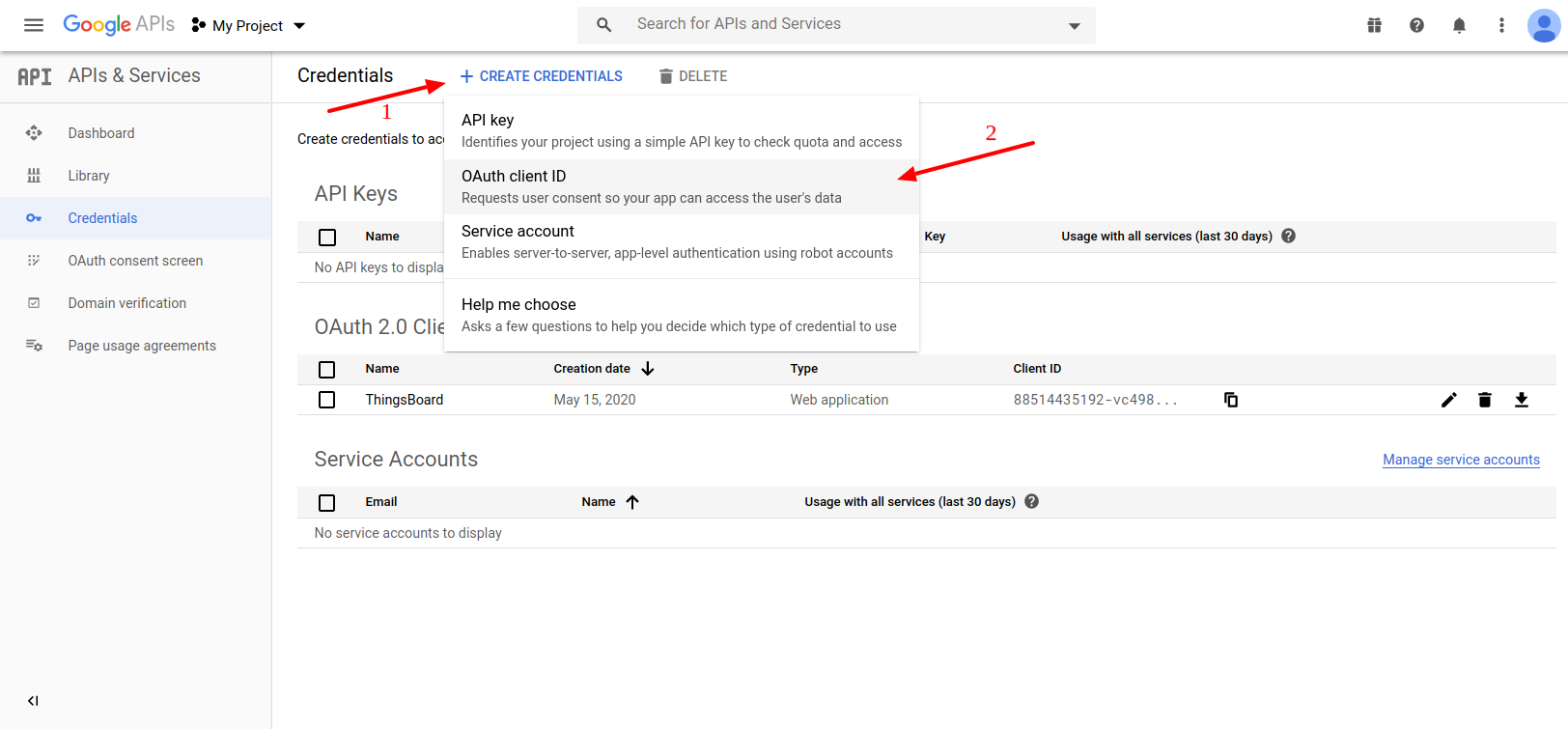Viewport: 1568px width, 729px height.
Task: Delete the ThingsBoard OAuth client via trash icon
Action: point(1485,400)
